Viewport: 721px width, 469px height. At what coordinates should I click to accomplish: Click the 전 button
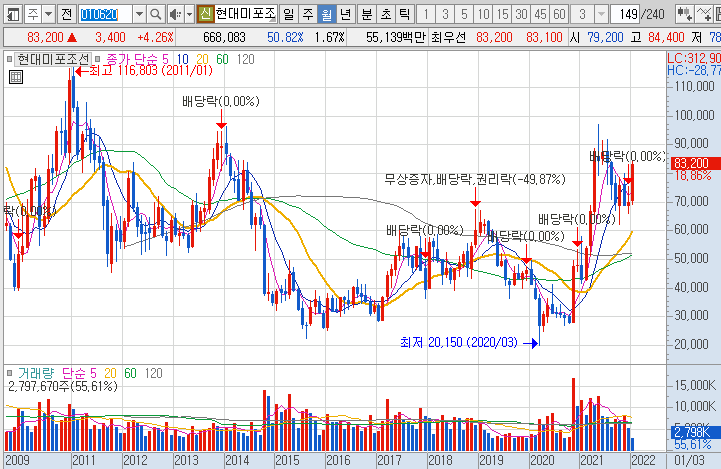67,14
